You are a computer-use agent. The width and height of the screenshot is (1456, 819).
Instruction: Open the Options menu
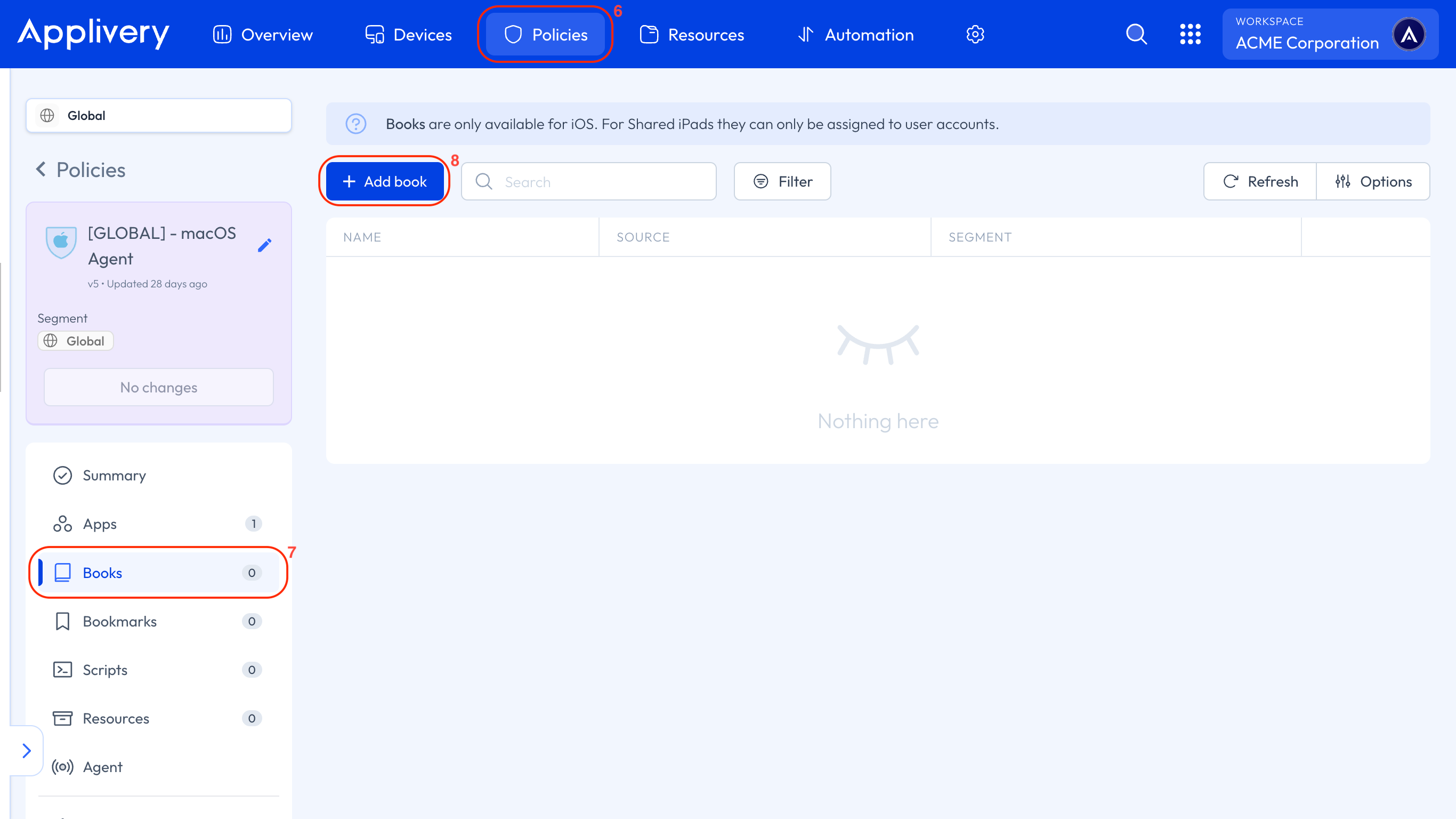pos(1373,182)
